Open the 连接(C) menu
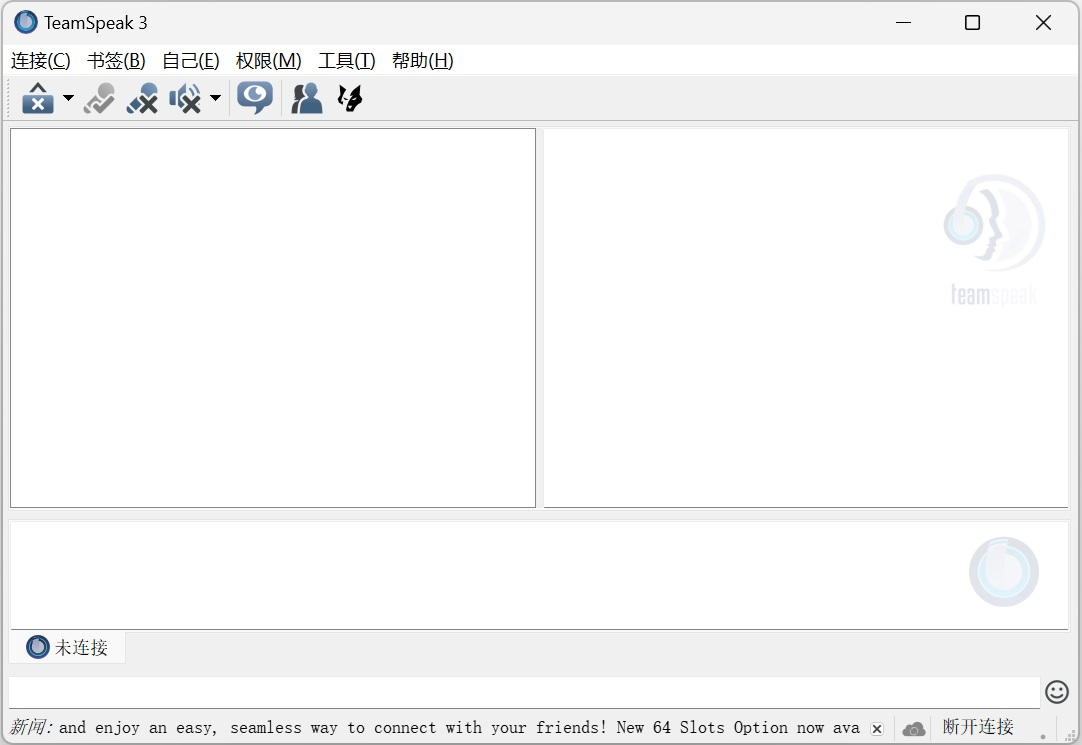The width and height of the screenshot is (1082, 745). coord(41,61)
